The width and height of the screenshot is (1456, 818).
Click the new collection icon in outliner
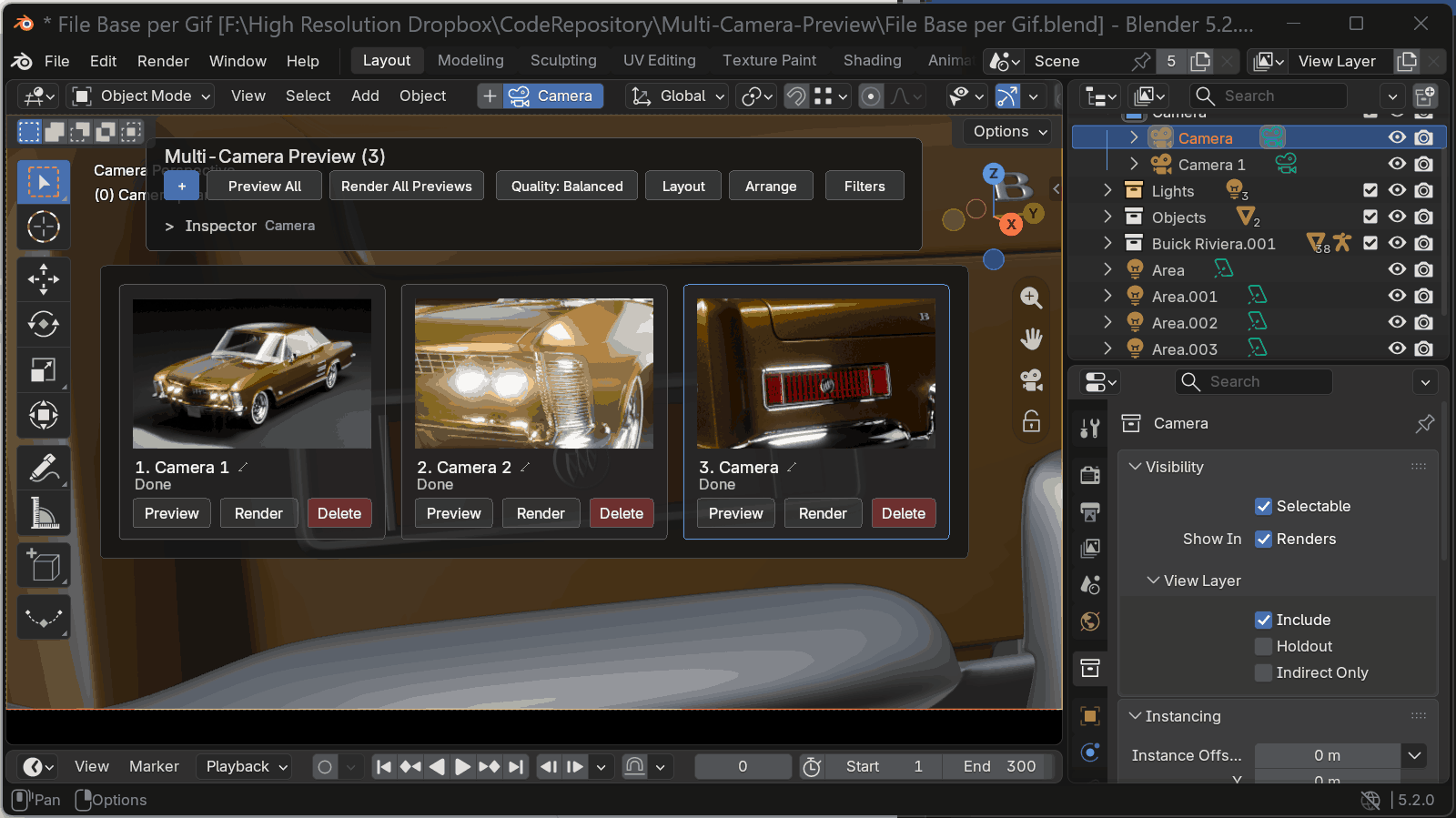coord(1425,96)
